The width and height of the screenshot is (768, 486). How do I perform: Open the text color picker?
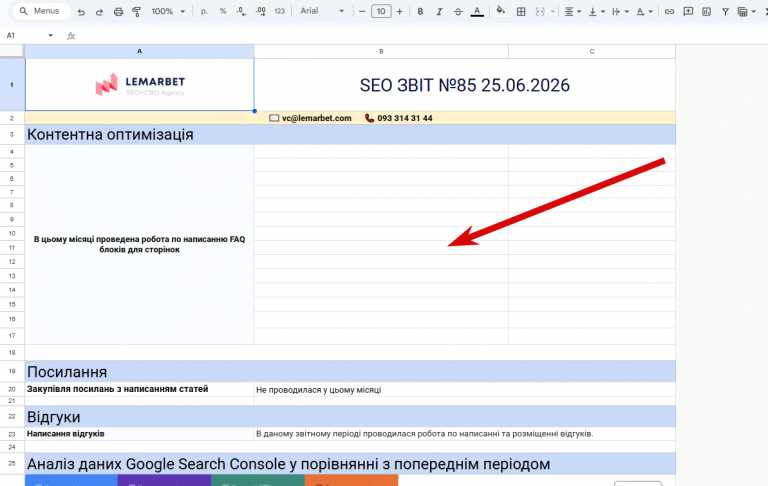477,11
